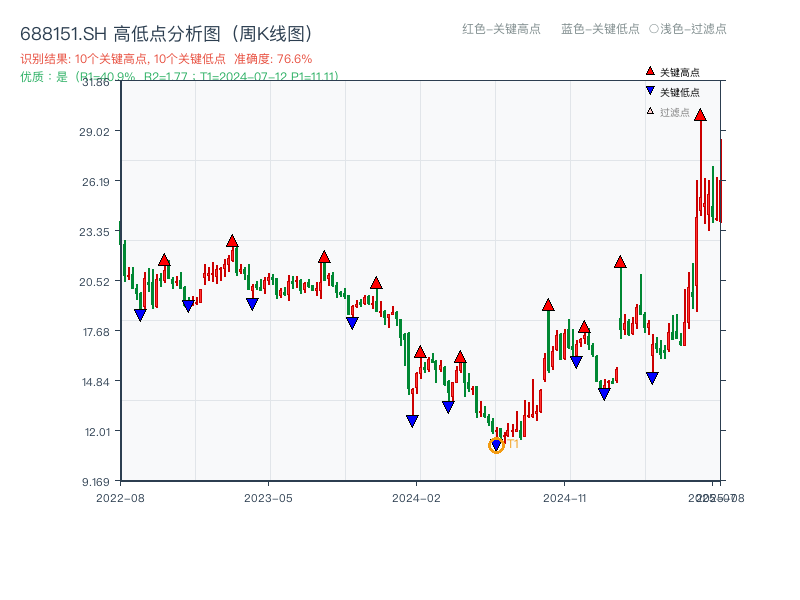The height and width of the screenshot is (600, 800).
Task: Click the 2022-08 x-axis date label
Action: click(x=120, y=498)
